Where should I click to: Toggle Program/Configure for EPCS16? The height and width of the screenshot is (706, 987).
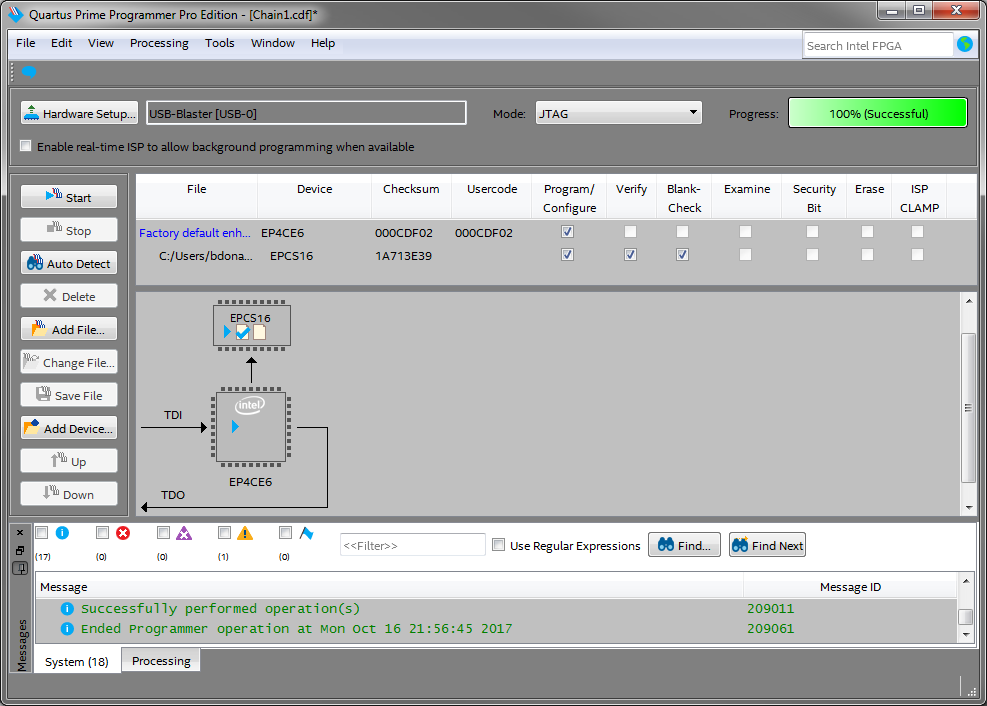(x=567, y=254)
